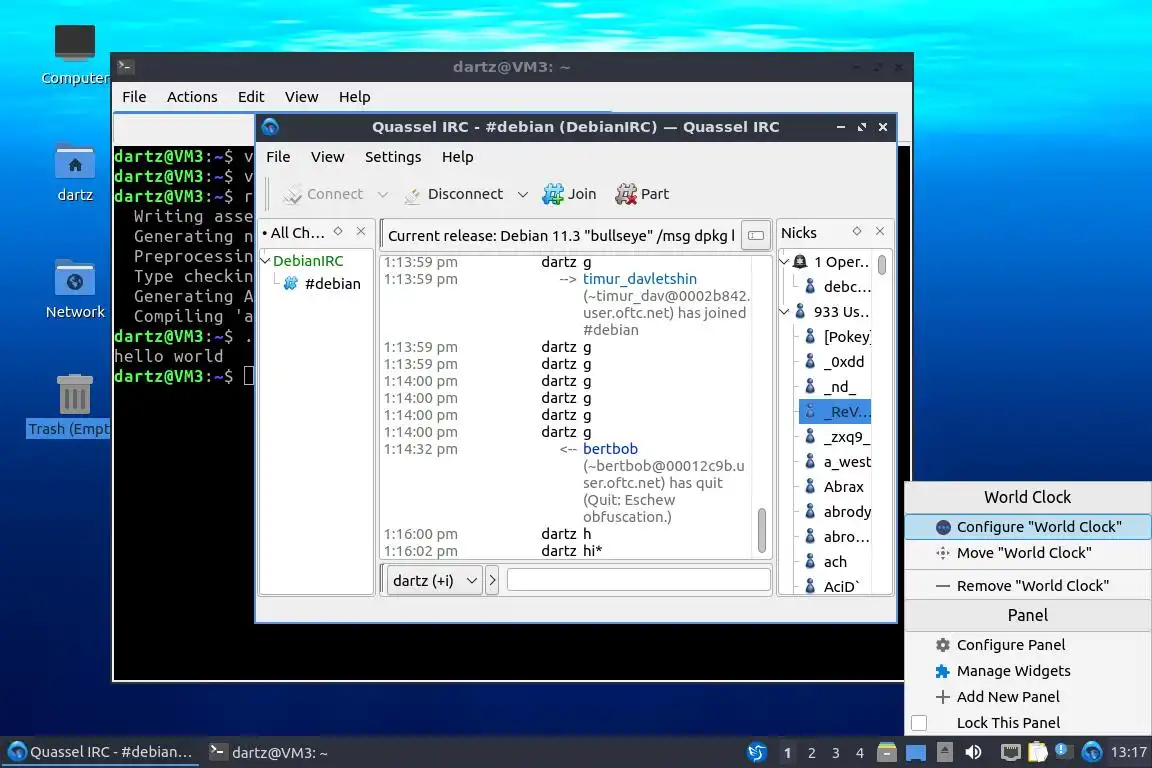Click the arrow button next to nick selector
This screenshot has height=768, width=1152.
(x=492, y=581)
